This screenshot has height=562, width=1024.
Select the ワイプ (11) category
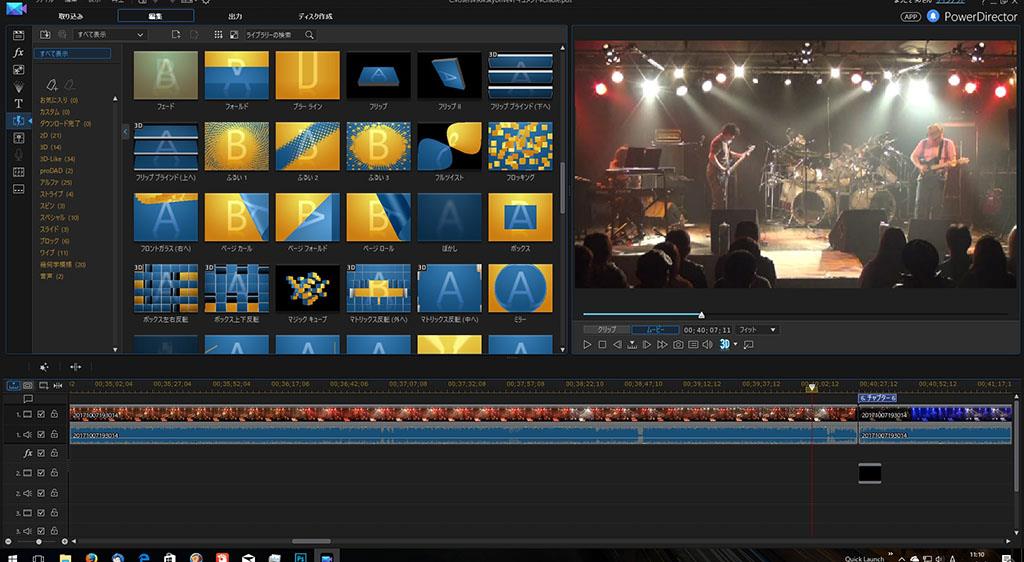54,253
